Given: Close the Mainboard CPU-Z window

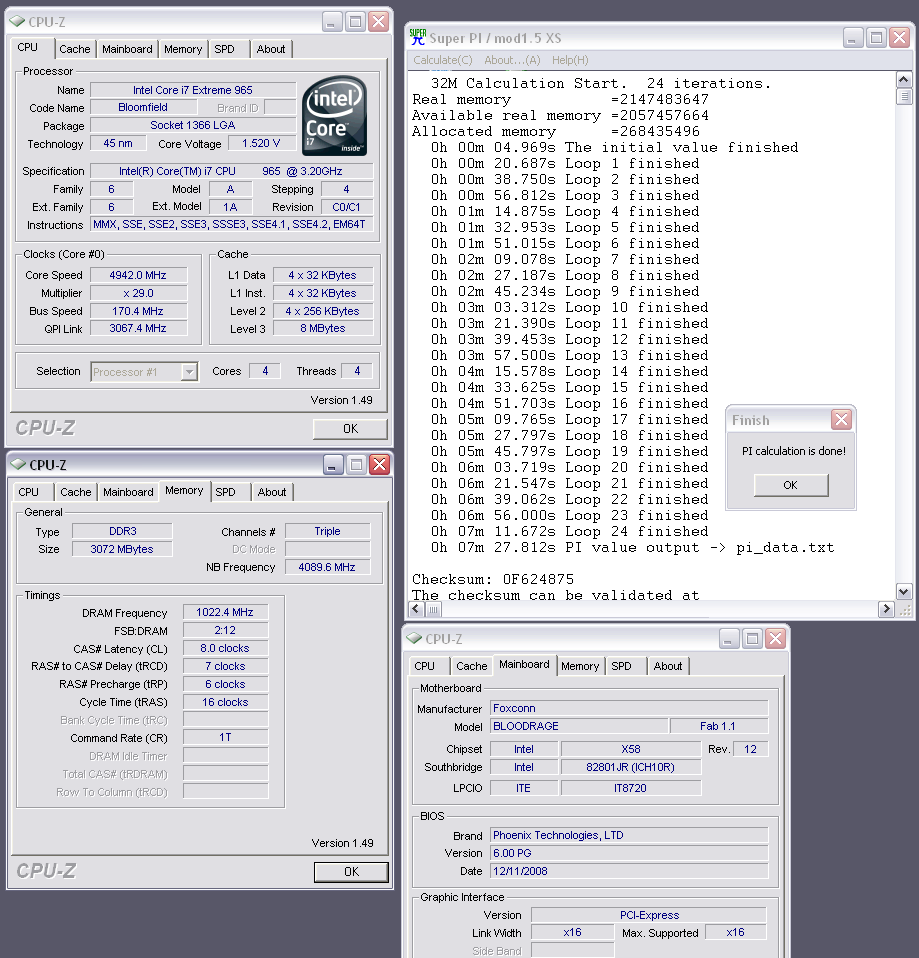Looking at the screenshot, I should [x=775, y=639].
